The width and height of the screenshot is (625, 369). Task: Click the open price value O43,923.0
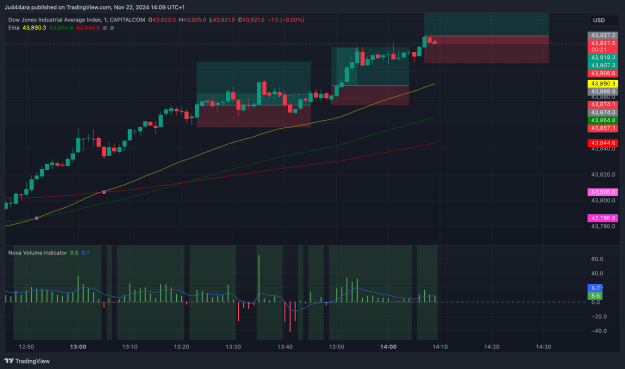(x=162, y=20)
